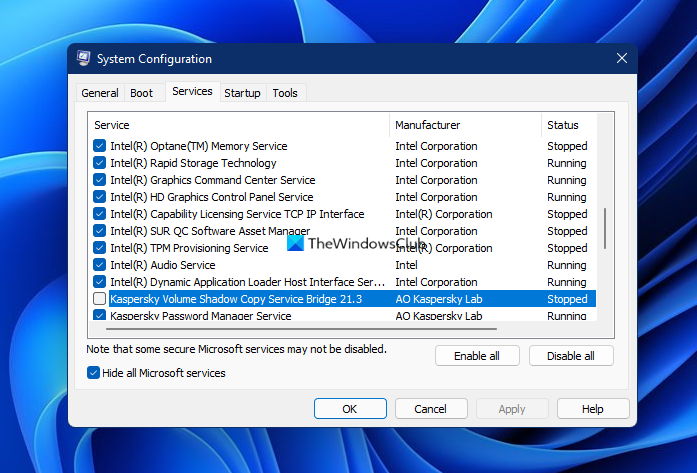
Task: Click the Cancel button
Action: click(431, 409)
